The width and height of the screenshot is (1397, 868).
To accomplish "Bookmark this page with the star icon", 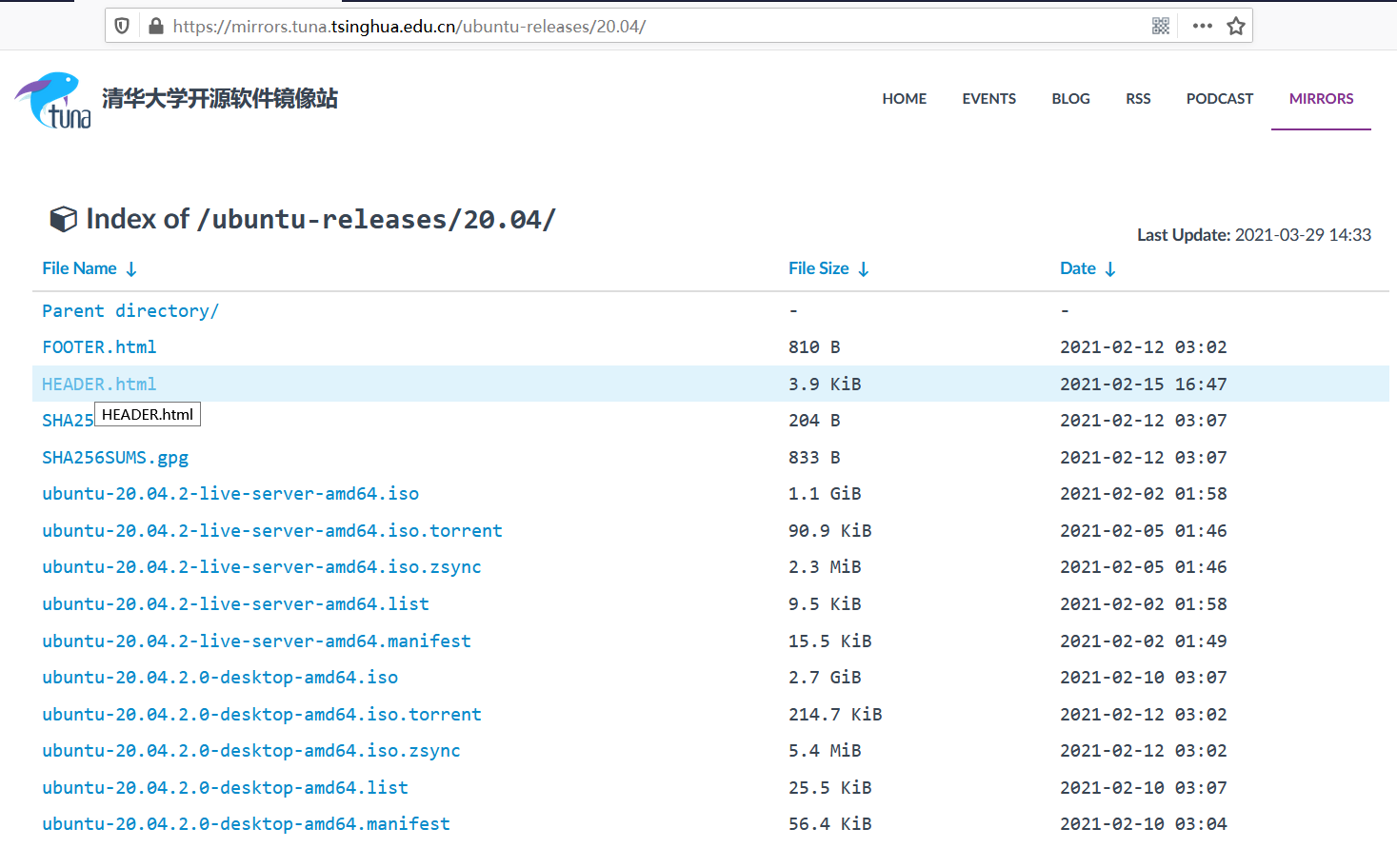I will pos(1236,26).
